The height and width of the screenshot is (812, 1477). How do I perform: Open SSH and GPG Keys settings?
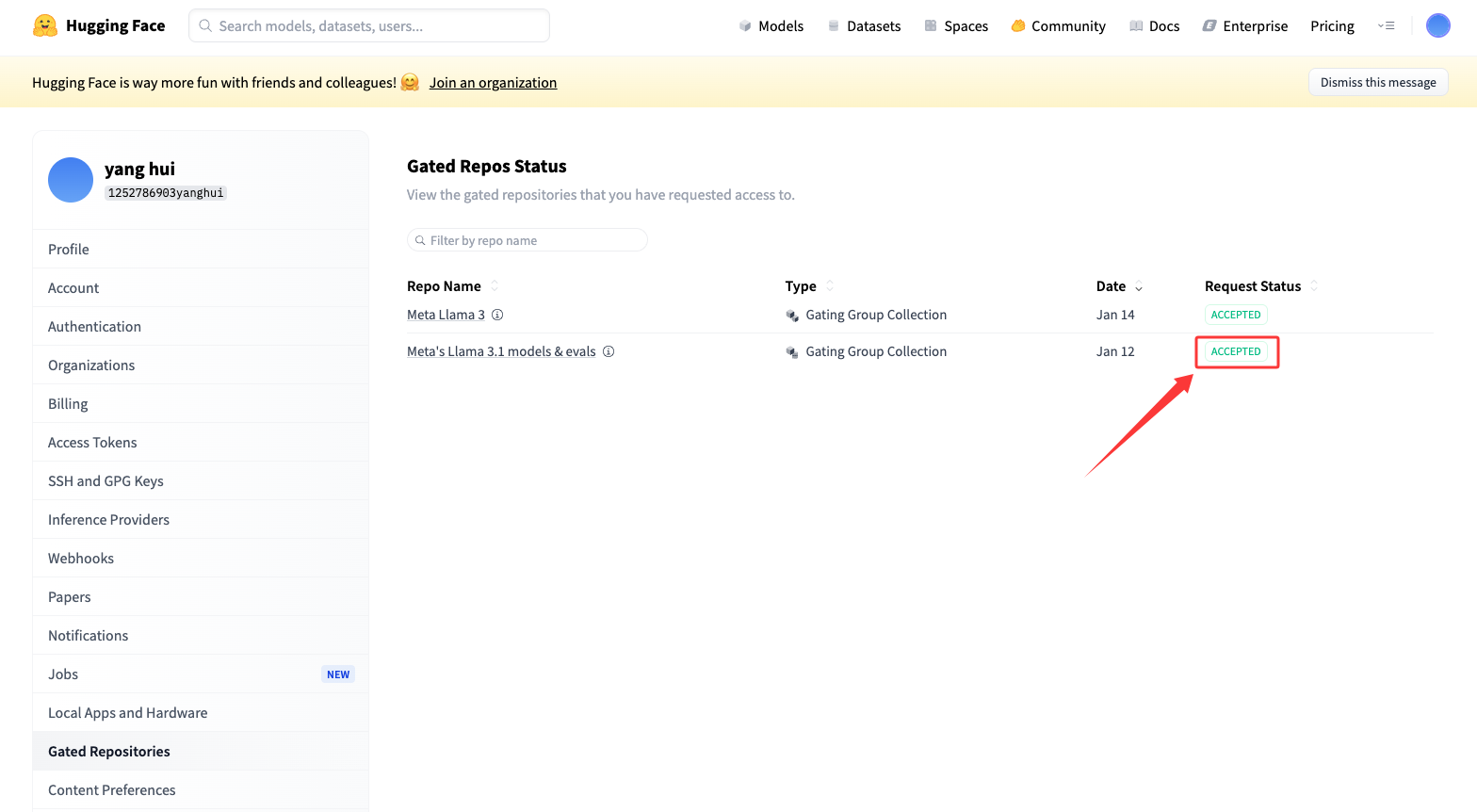(x=201, y=480)
